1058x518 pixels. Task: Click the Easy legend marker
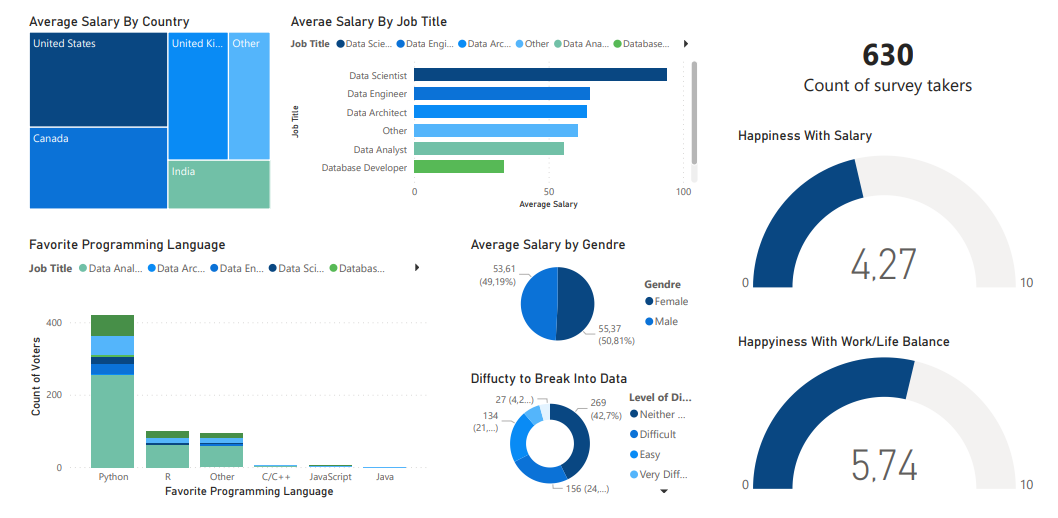point(633,454)
